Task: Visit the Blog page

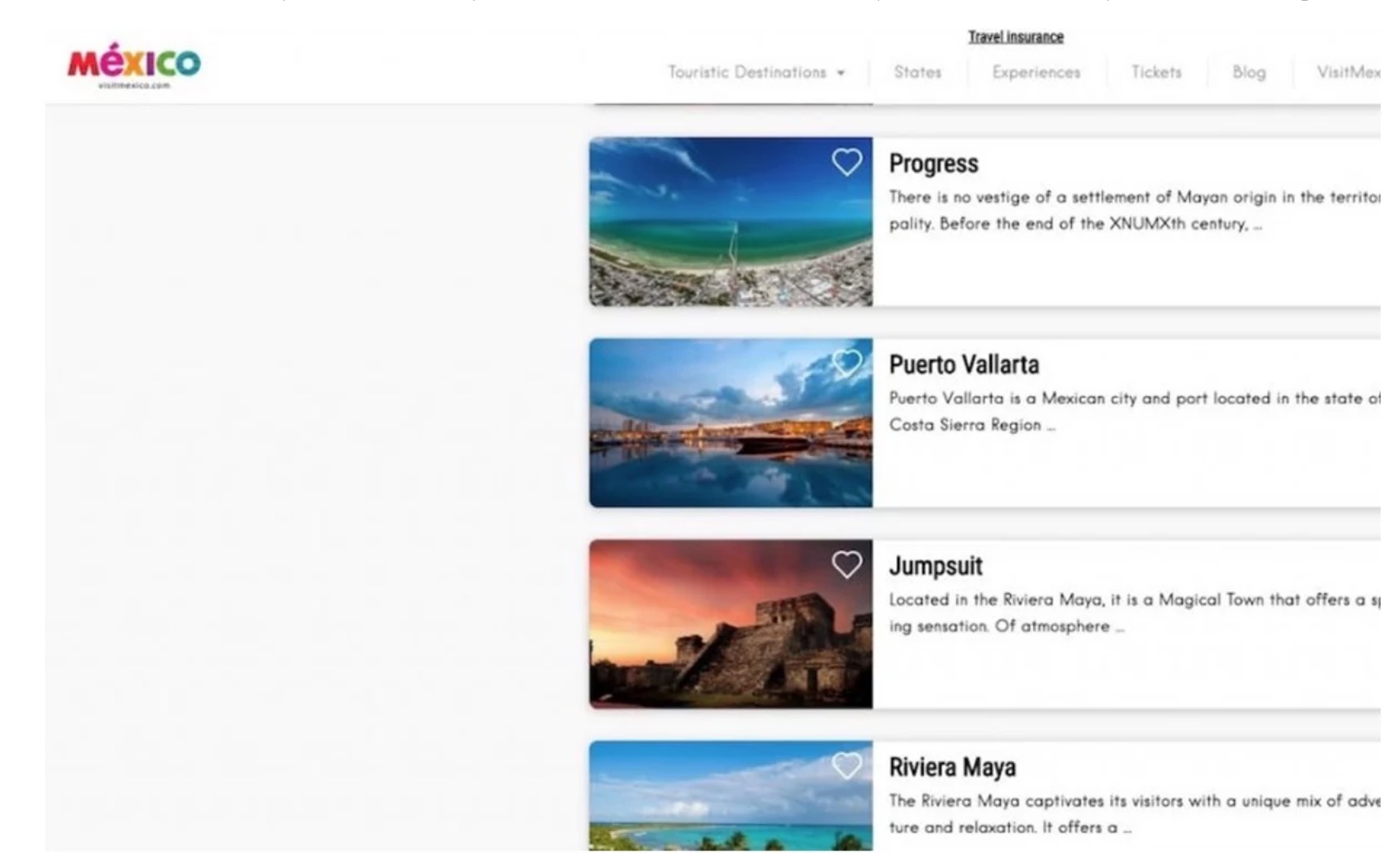Action: pos(1248,73)
